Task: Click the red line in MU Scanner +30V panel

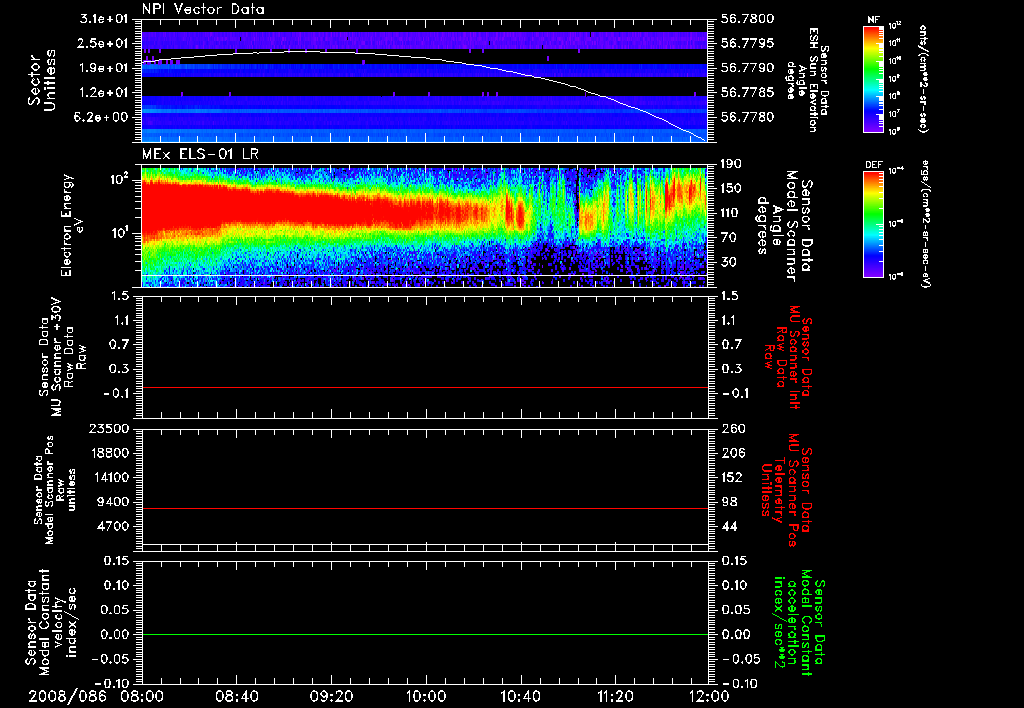Action: tap(424, 387)
